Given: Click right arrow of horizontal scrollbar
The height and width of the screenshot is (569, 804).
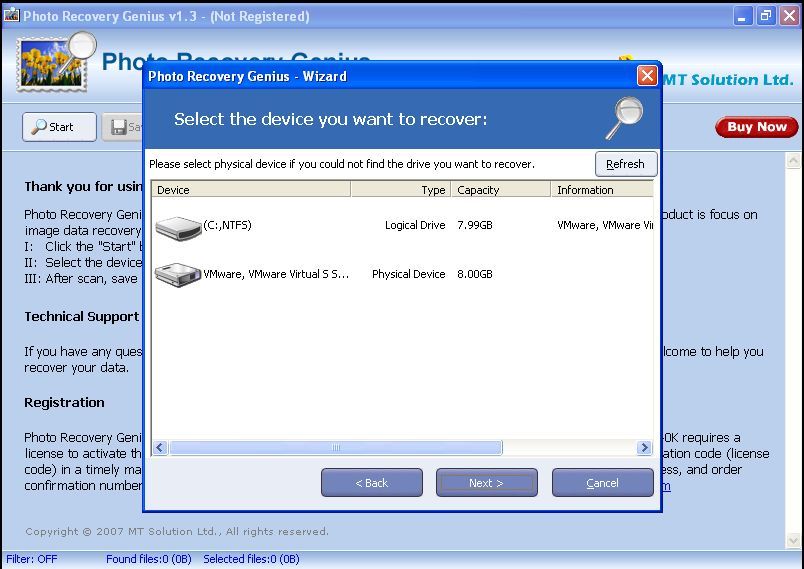Looking at the screenshot, I should [x=644, y=448].
